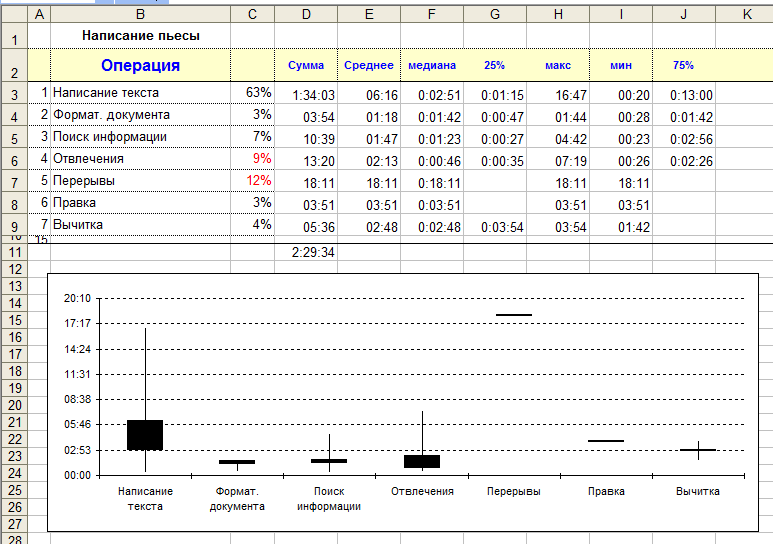The width and height of the screenshot is (773, 544).
Task: Click the 'медиана' heading cell
Action: (431, 66)
